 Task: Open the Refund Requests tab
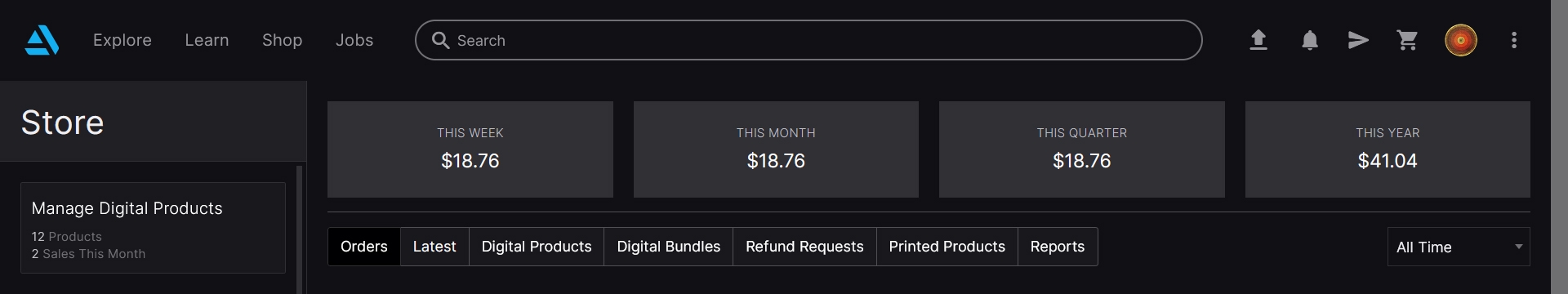pos(804,247)
